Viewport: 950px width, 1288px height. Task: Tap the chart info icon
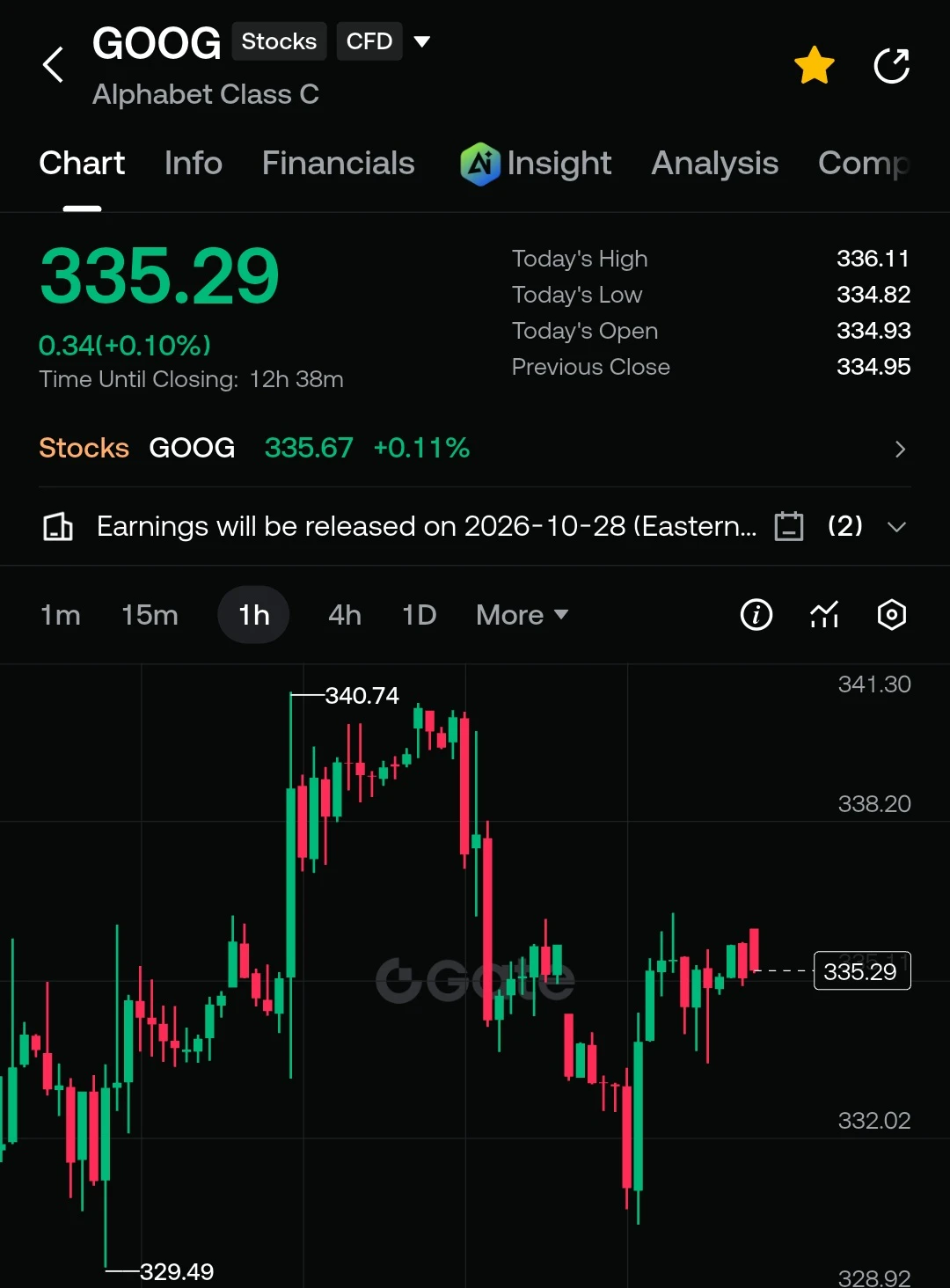click(756, 615)
